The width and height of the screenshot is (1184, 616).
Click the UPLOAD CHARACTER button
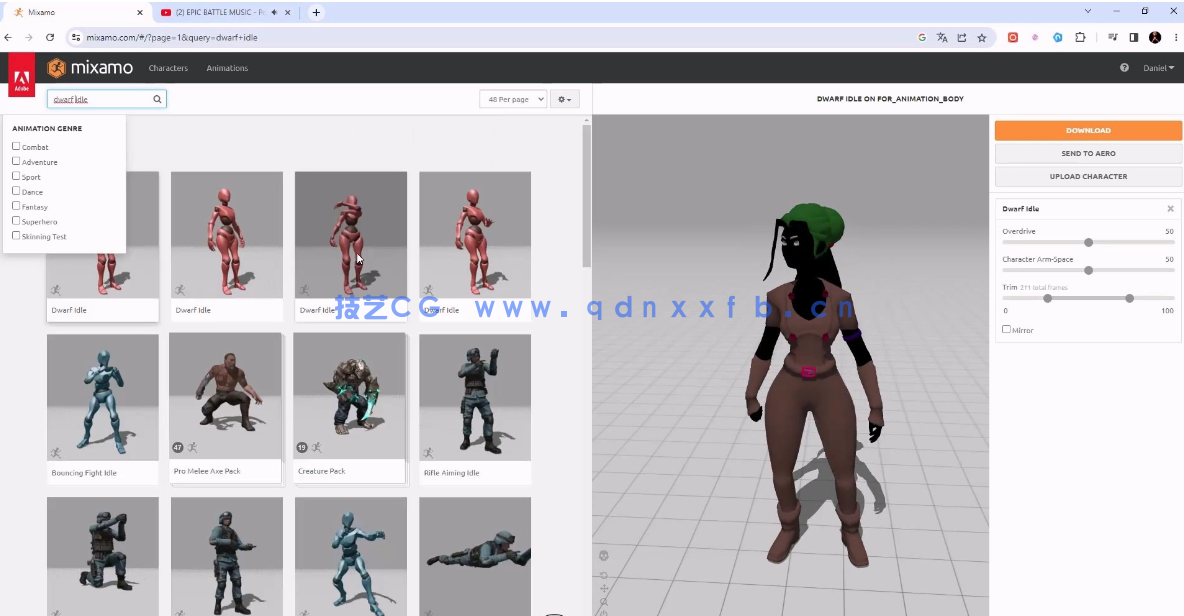point(1088,176)
